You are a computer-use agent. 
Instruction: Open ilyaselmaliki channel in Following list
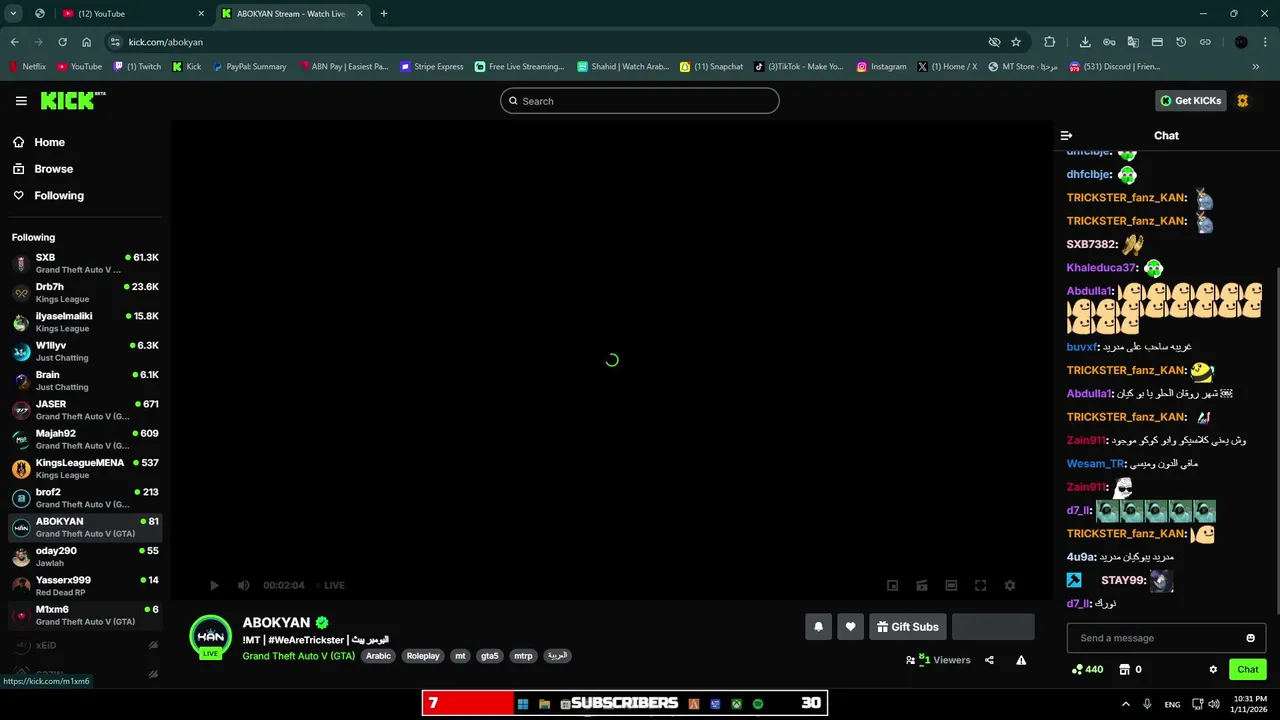tap(85, 322)
